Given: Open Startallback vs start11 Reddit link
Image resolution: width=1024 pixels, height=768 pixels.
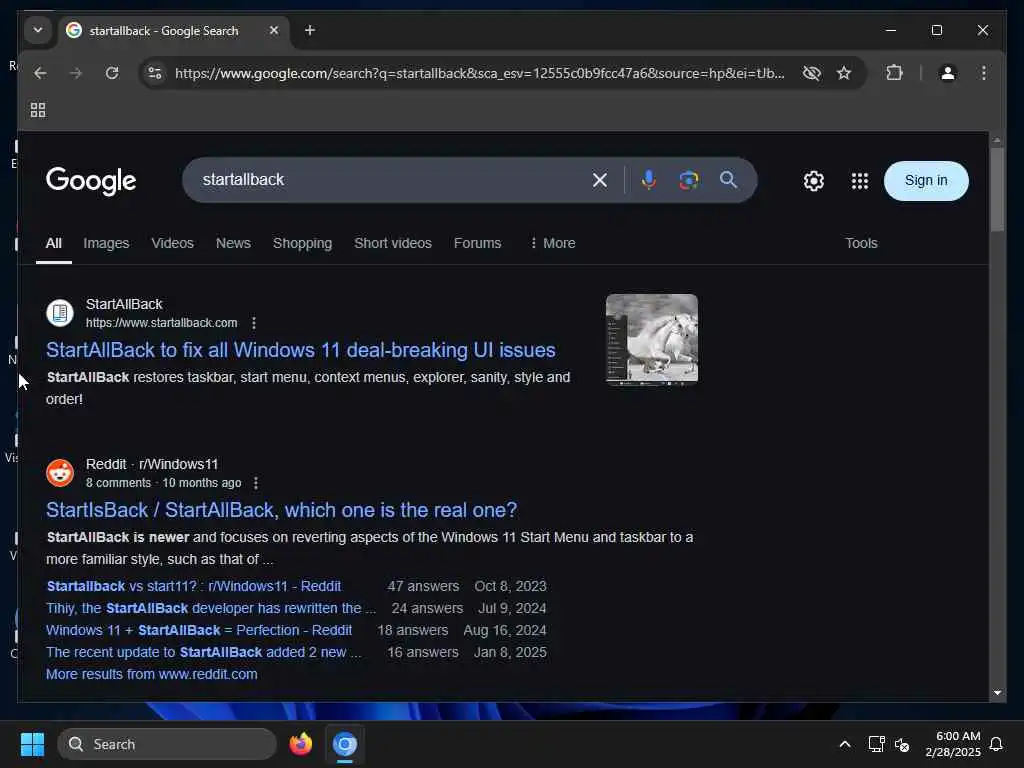Looking at the screenshot, I should [x=193, y=586].
